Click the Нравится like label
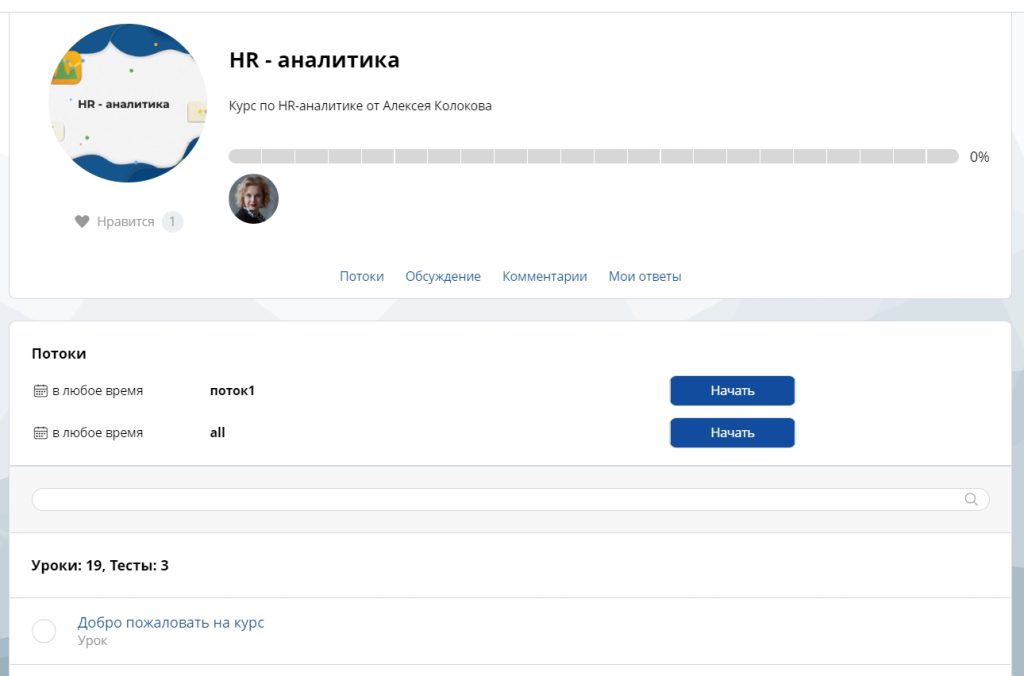 pyautogui.click(x=125, y=221)
